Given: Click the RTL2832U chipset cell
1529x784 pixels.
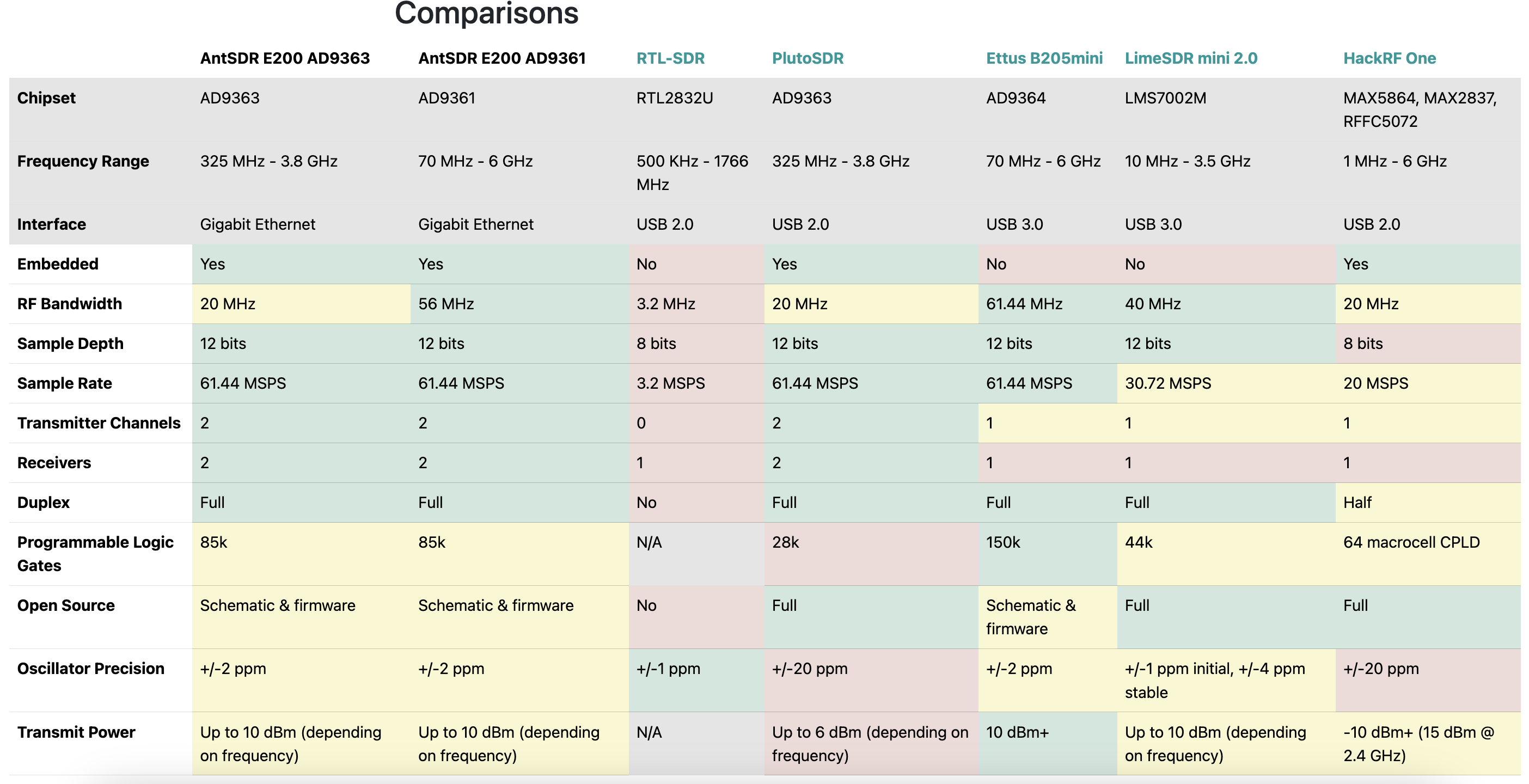Looking at the screenshot, I should (674, 98).
